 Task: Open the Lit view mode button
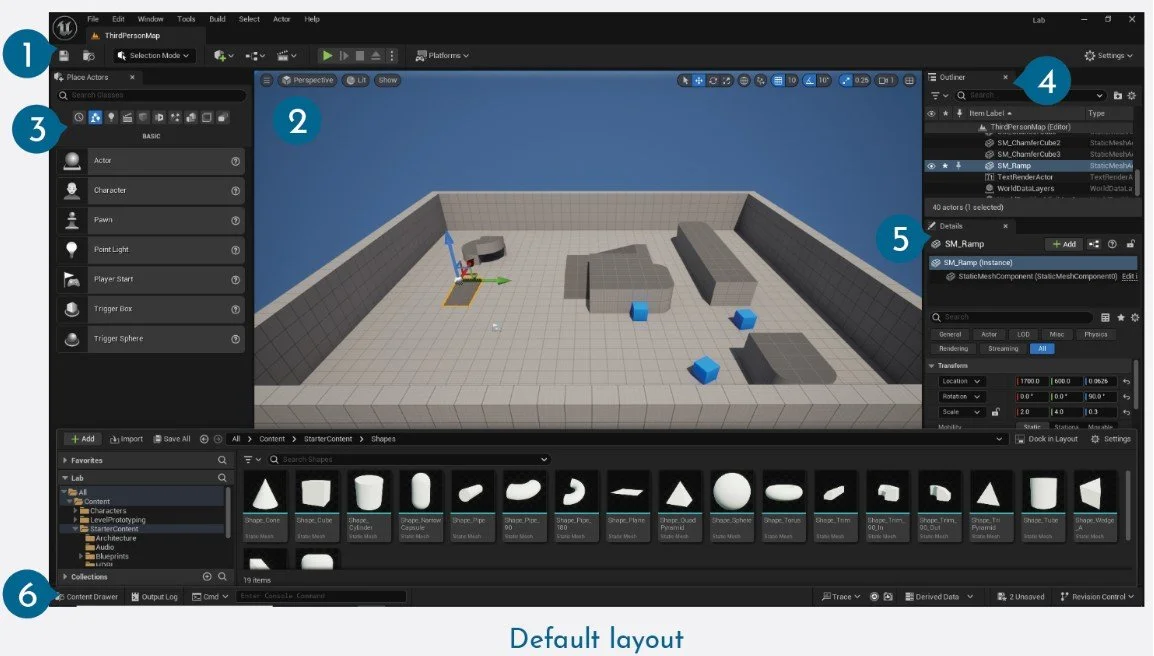(356, 80)
